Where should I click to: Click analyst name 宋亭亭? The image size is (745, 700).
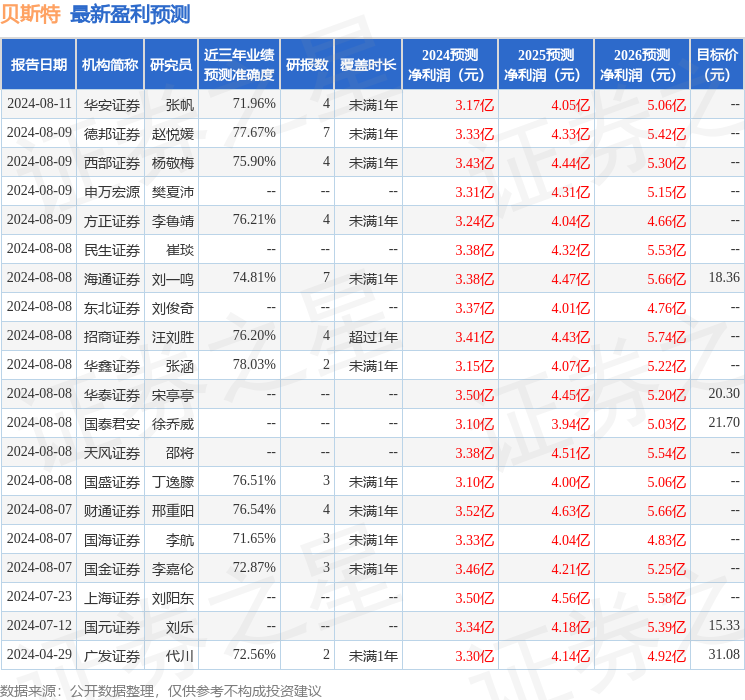(x=172, y=395)
